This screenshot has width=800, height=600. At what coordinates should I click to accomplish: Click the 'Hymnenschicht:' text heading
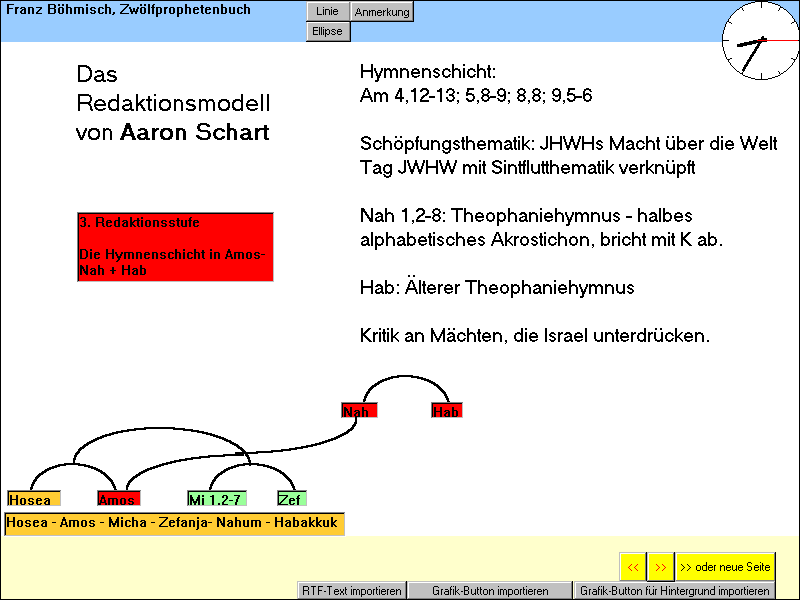427,73
